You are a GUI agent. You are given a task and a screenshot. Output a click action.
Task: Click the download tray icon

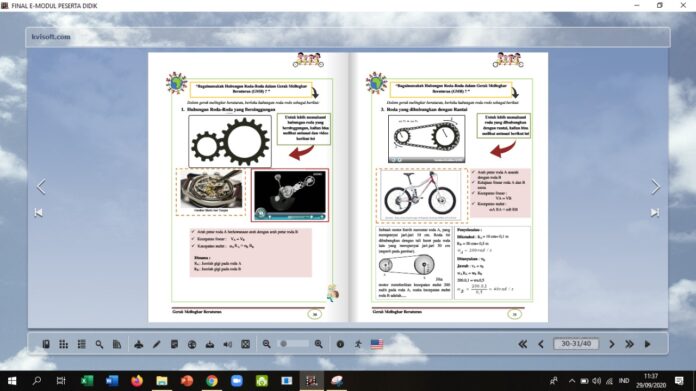pos(210,344)
